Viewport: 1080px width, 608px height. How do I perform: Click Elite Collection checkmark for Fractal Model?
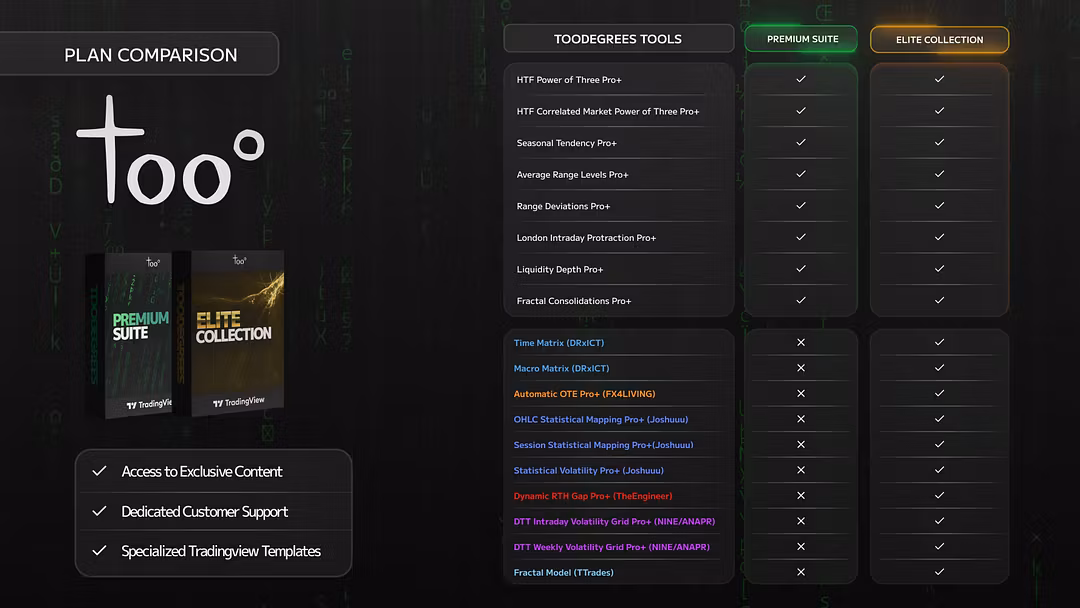tap(939, 572)
